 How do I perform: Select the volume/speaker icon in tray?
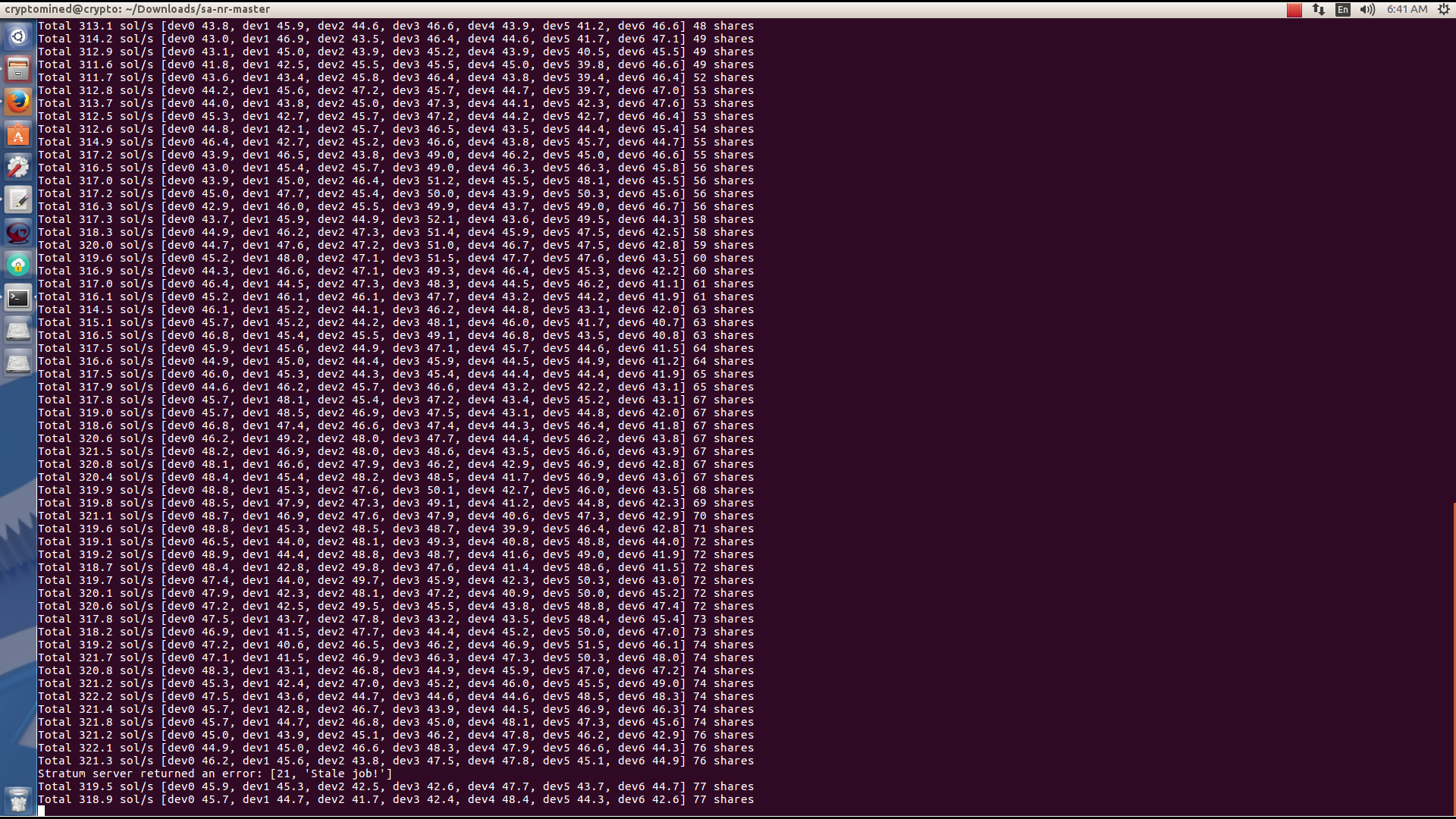coord(1369,9)
